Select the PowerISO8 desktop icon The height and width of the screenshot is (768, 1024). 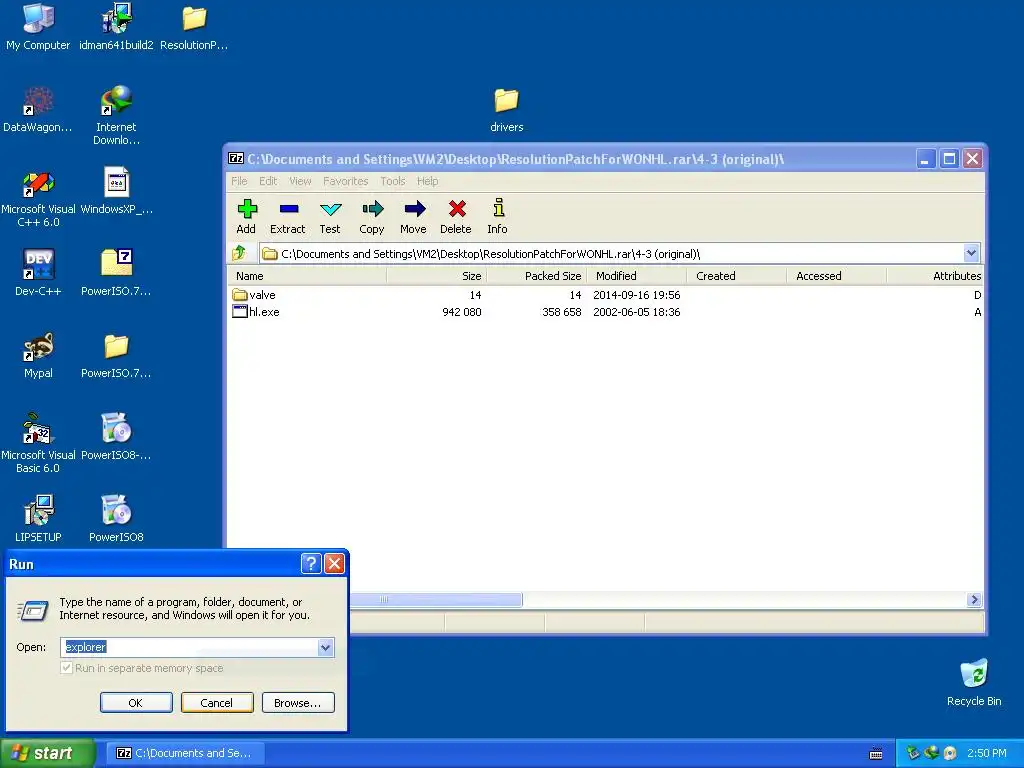click(116, 519)
